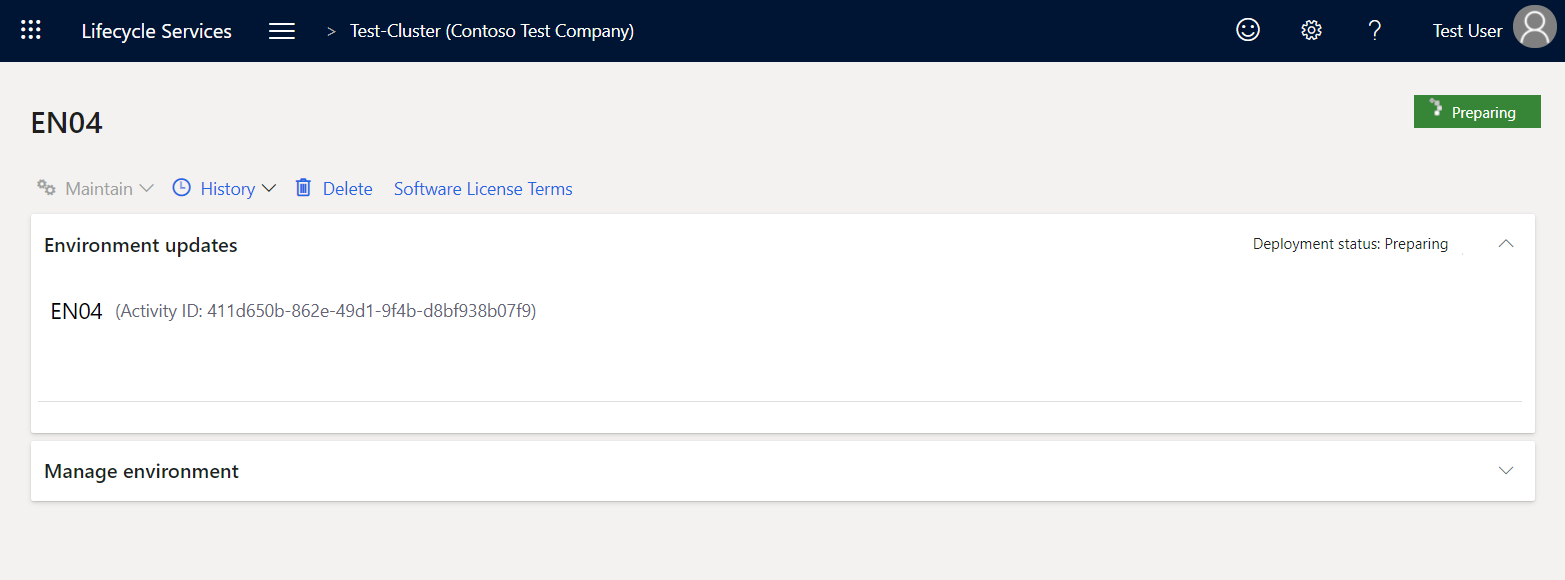Collapse the Environment updates section
1565x580 pixels.
coord(1506,243)
